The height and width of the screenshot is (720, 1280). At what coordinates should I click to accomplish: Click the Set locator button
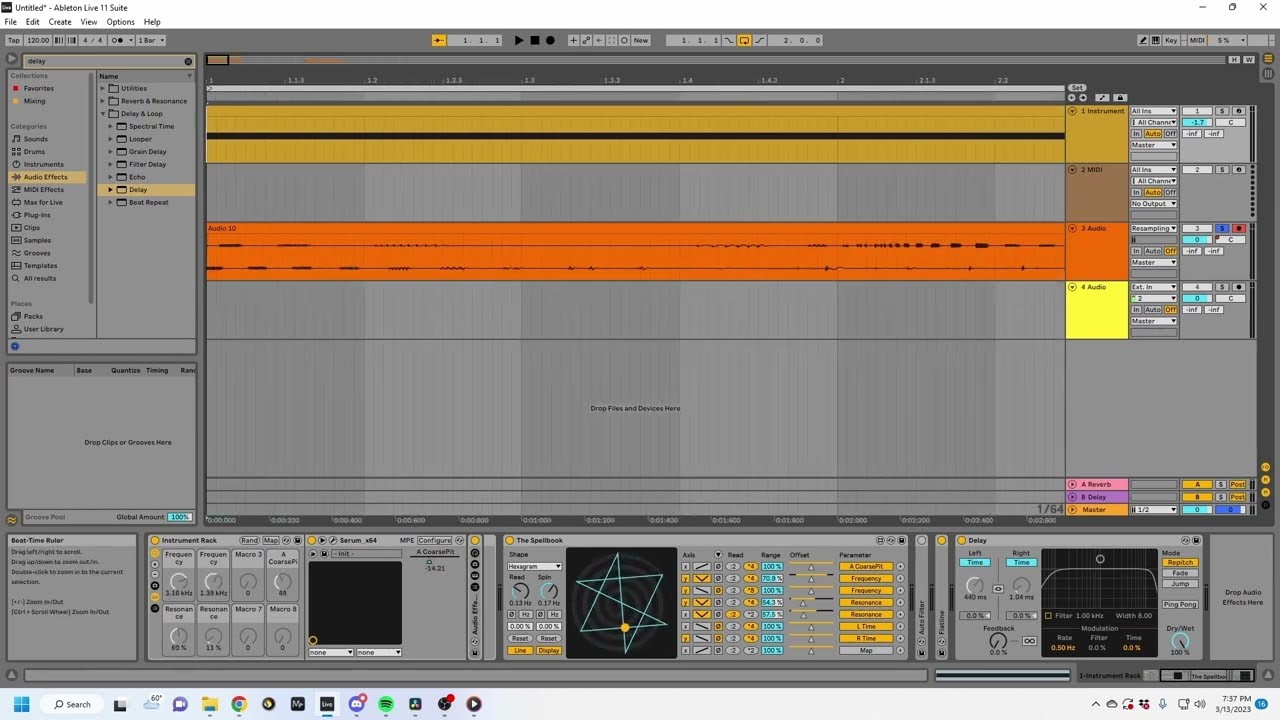(x=1077, y=88)
